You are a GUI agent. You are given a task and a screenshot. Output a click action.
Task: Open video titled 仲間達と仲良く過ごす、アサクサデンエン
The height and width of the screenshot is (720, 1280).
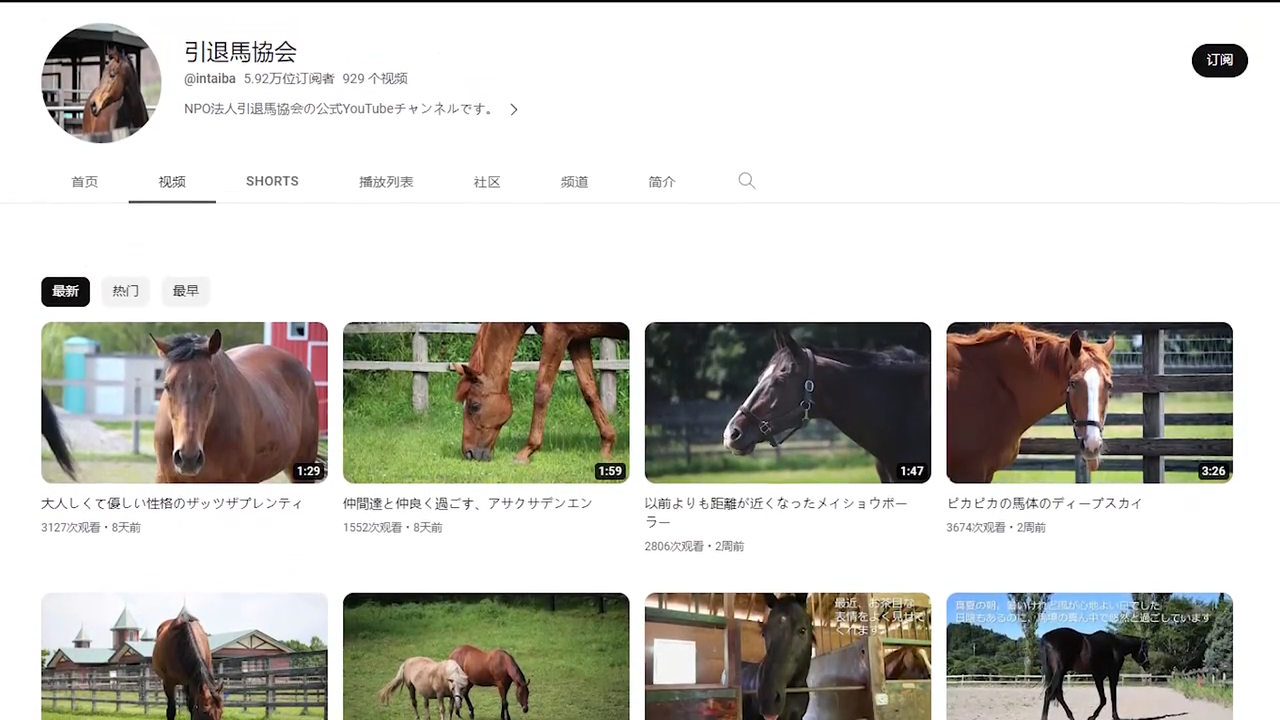468,503
